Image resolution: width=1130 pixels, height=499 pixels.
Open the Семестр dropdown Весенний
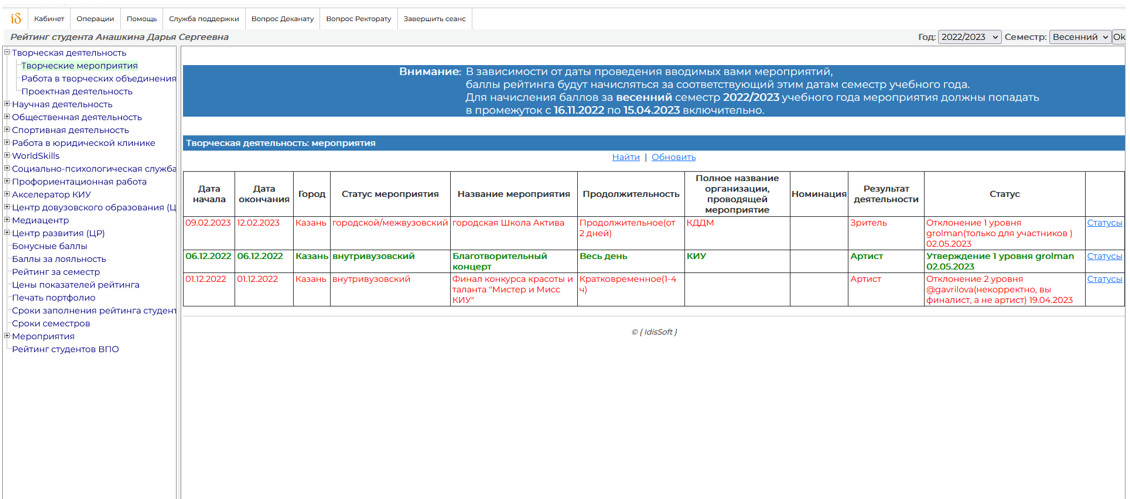[1081, 37]
